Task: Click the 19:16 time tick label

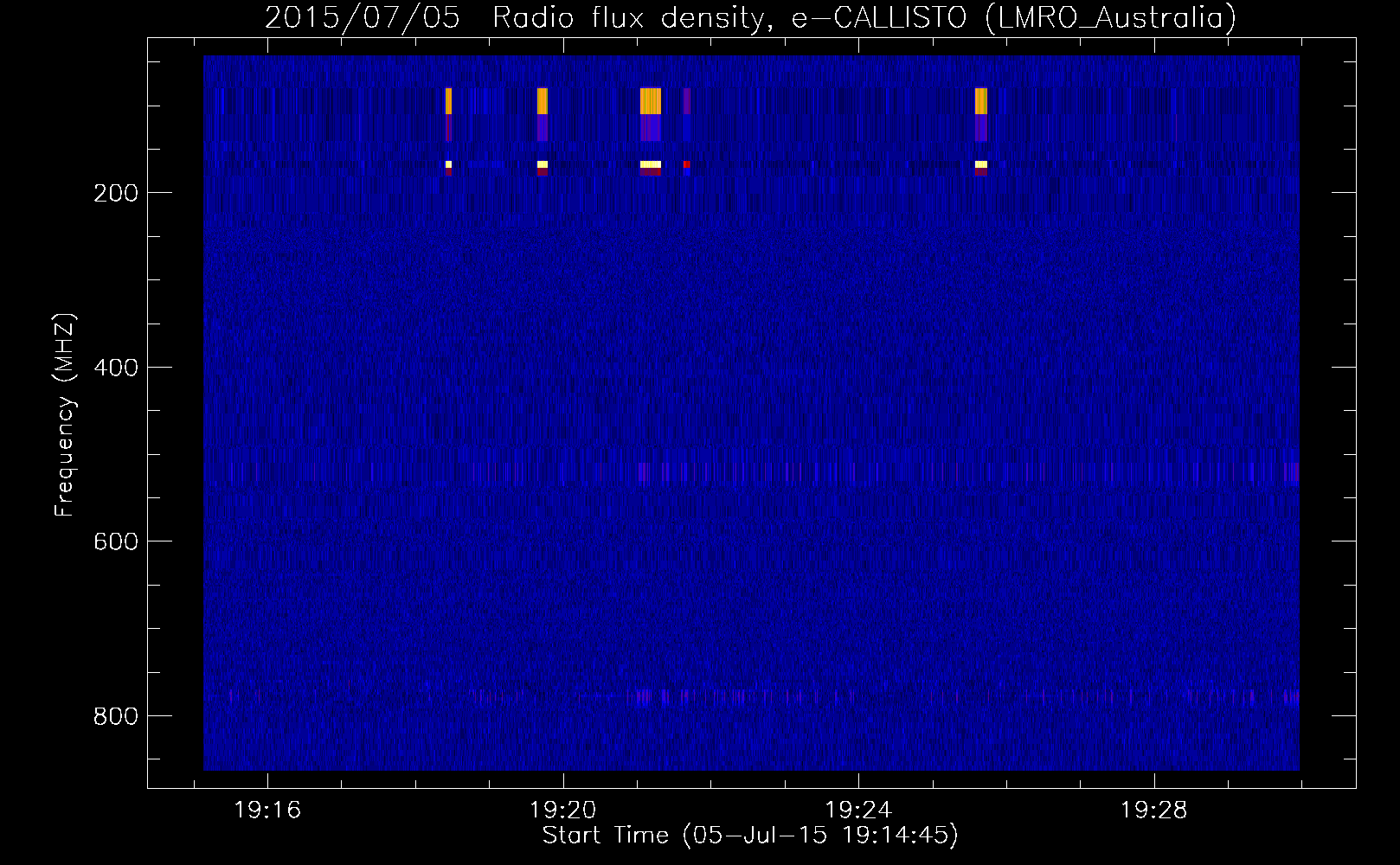Action: pos(267,811)
